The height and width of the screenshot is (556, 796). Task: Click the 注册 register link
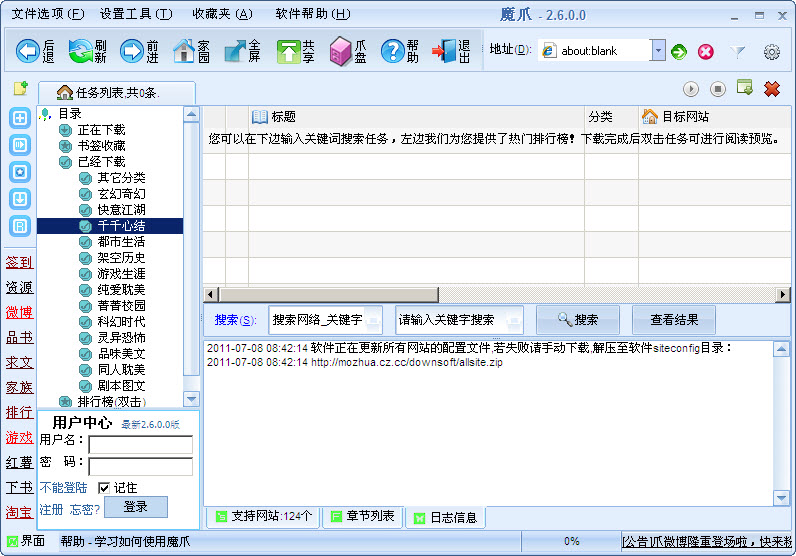pos(51,509)
